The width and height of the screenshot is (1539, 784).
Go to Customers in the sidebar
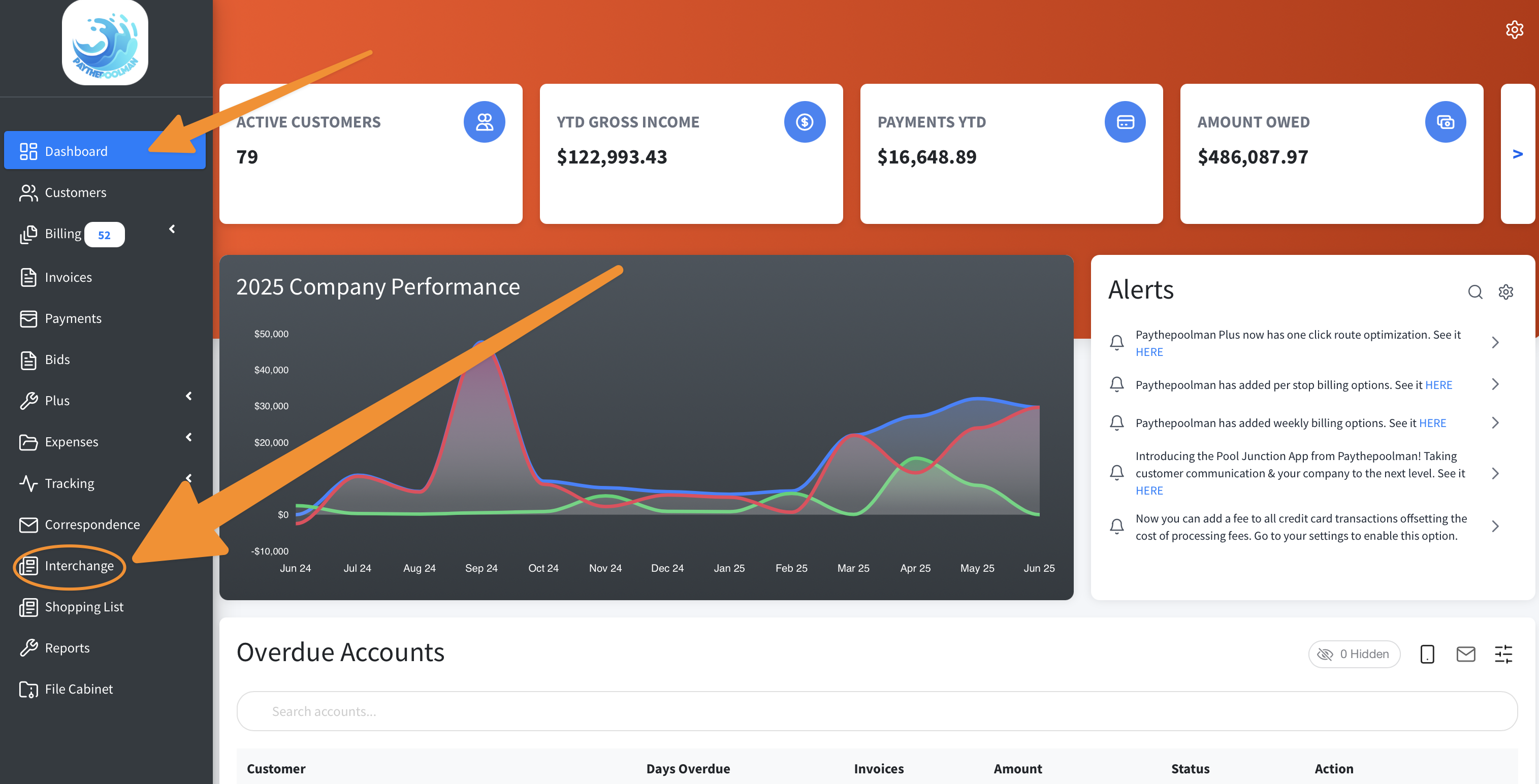(x=75, y=192)
